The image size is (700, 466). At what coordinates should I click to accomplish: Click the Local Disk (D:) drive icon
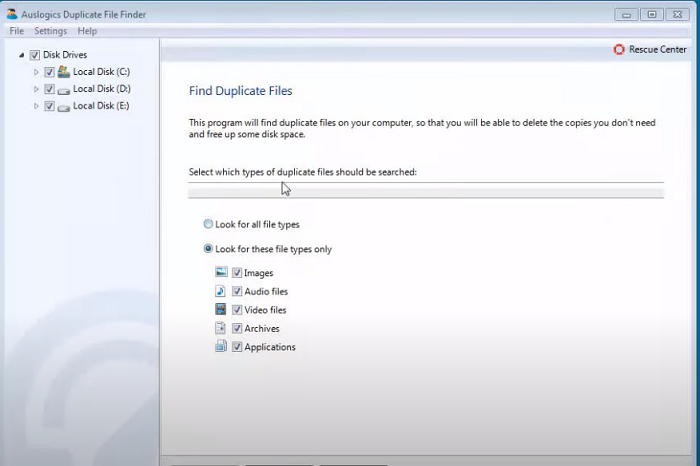coord(64,90)
